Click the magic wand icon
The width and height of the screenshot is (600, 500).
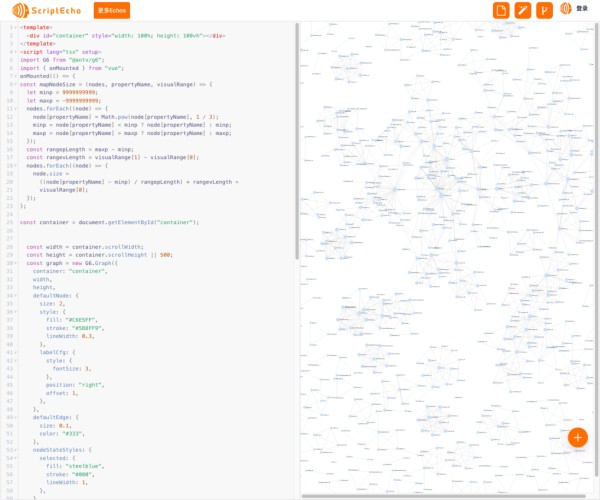[x=523, y=10]
